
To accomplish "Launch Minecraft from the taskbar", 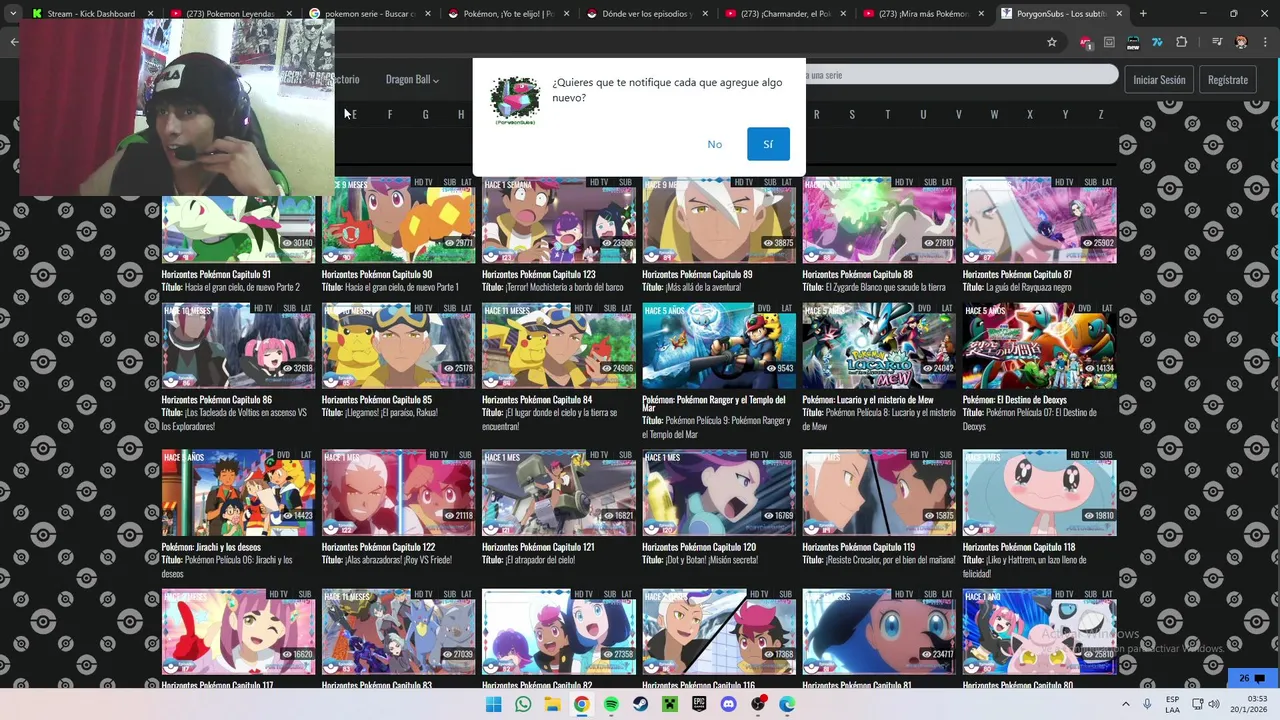I will (670, 704).
